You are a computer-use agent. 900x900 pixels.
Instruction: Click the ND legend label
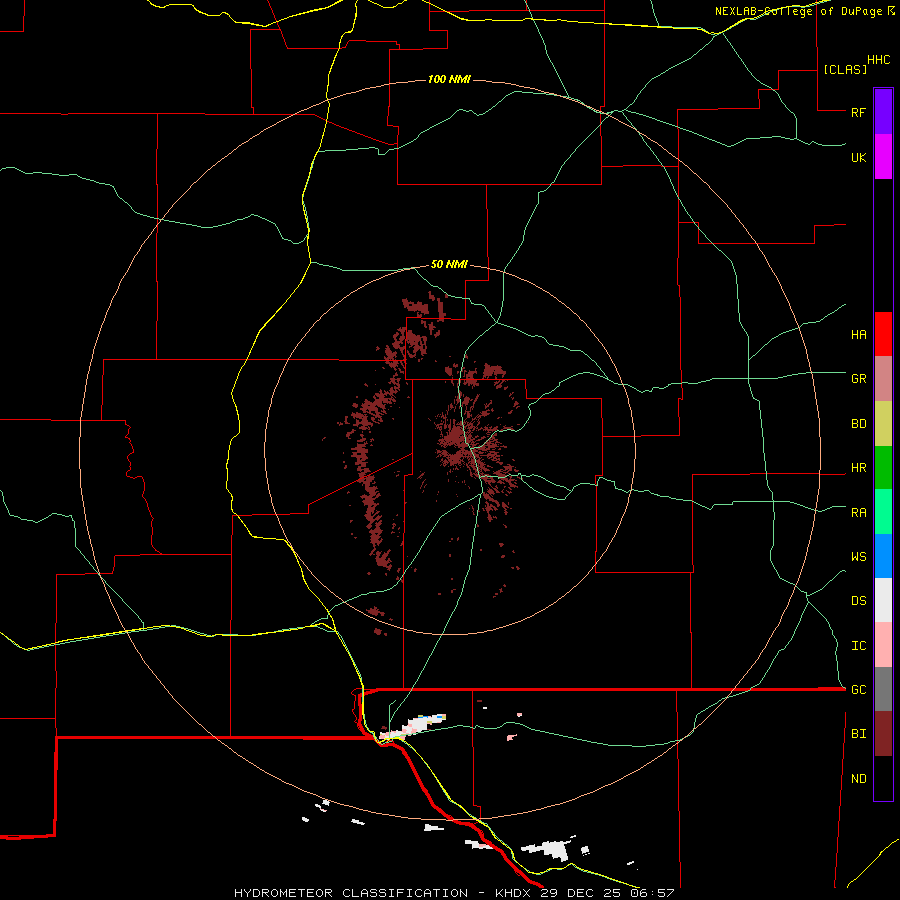[x=858, y=778]
